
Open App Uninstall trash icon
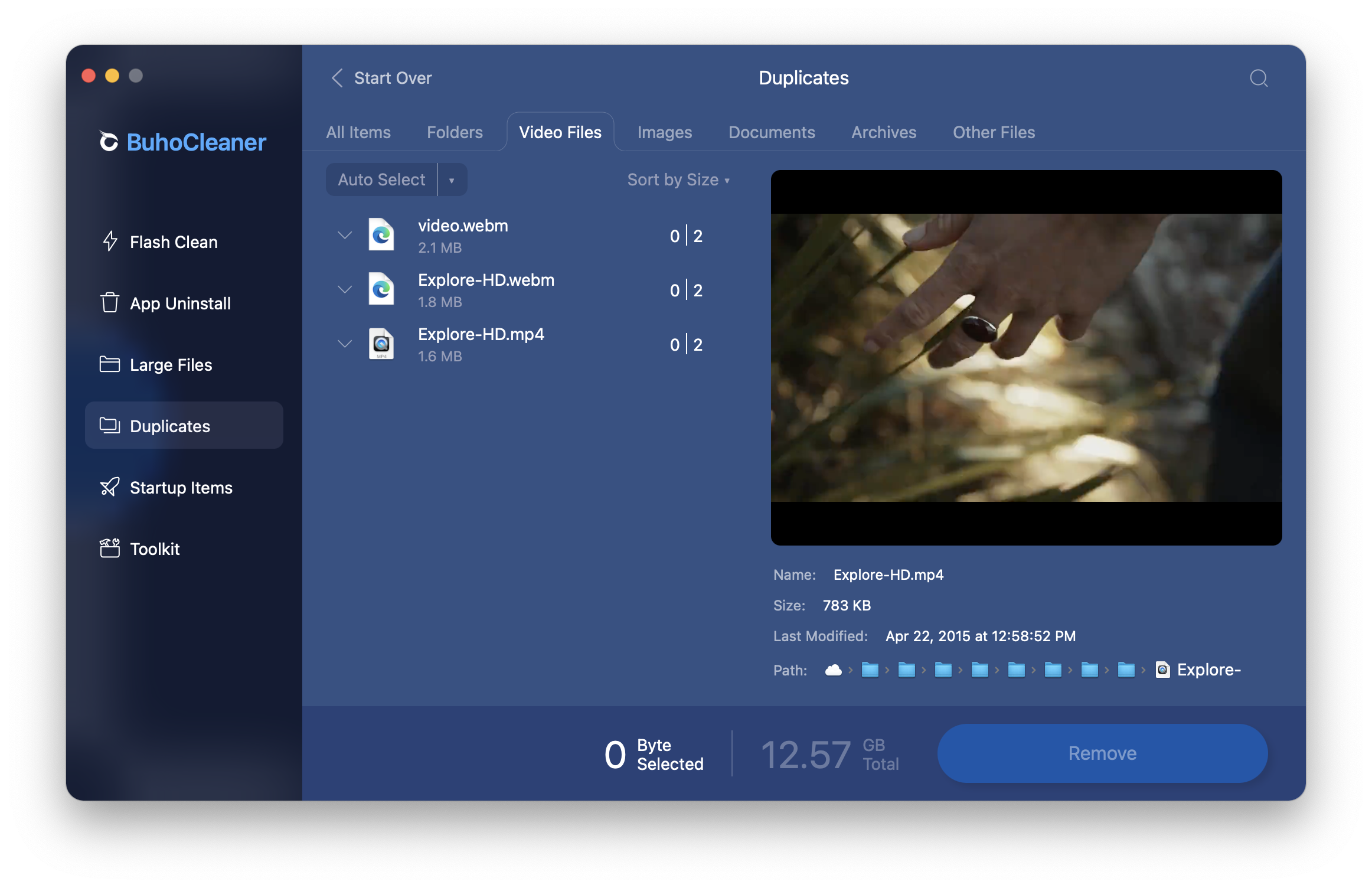coord(110,303)
